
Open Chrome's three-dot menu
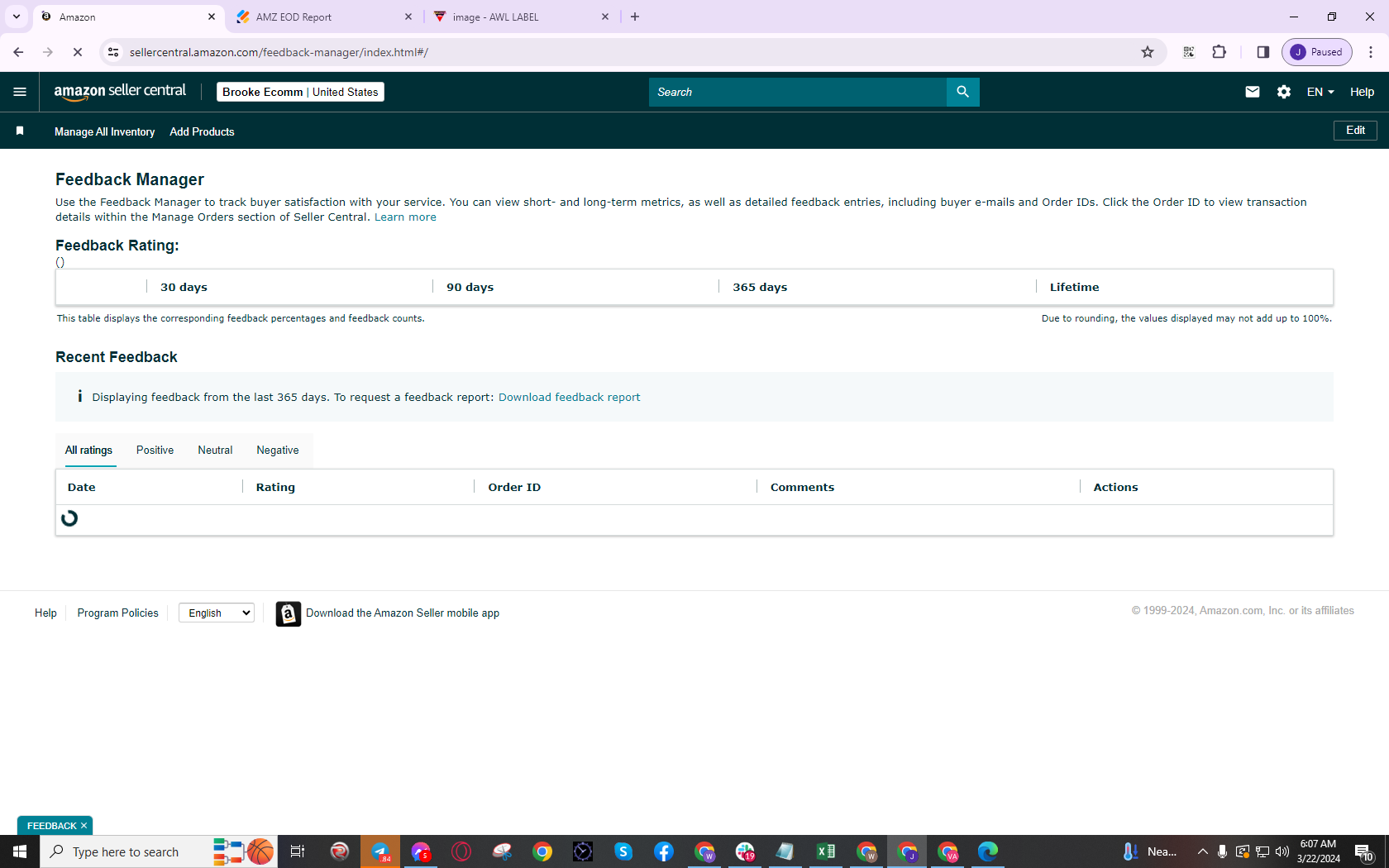[x=1370, y=52]
